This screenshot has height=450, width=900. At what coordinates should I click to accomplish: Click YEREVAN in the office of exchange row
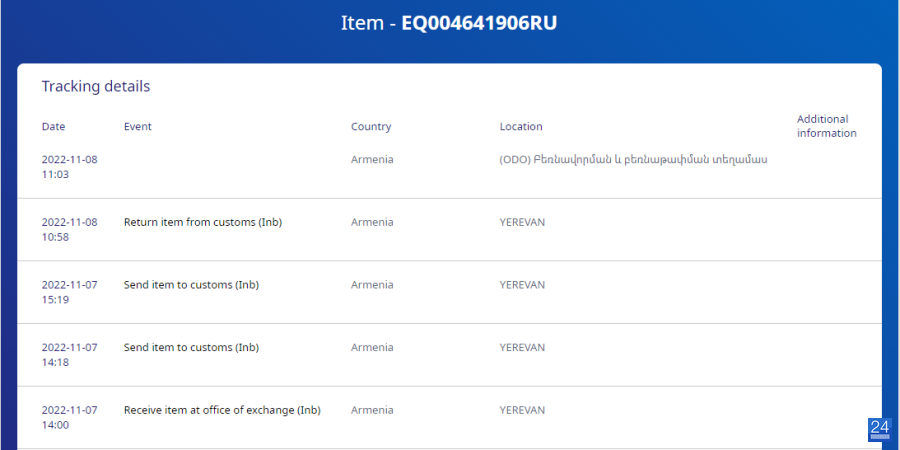522,410
